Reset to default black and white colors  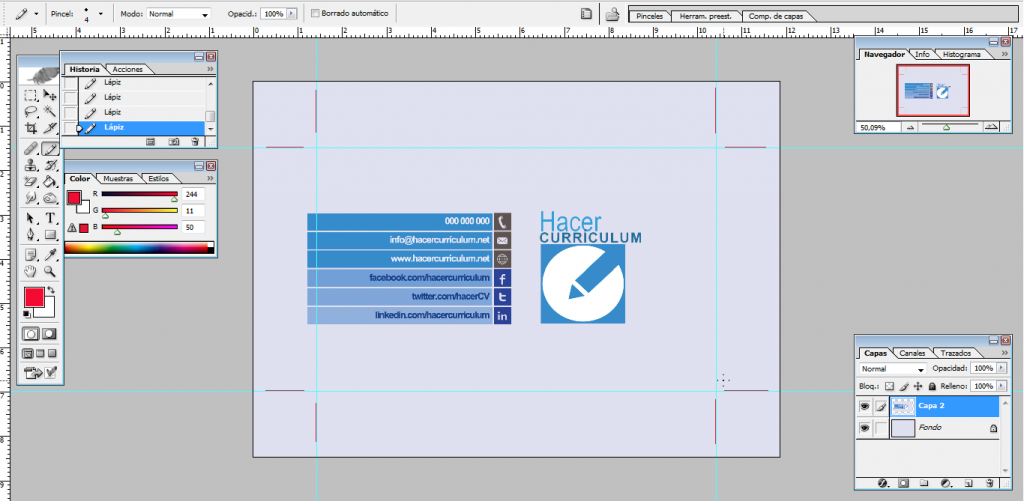point(27,315)
